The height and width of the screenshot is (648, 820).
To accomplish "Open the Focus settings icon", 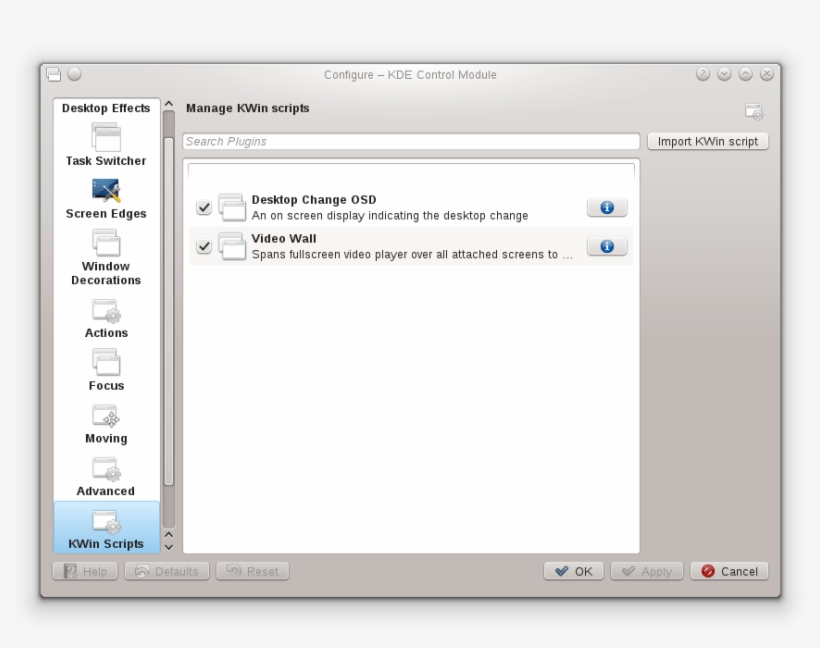I will point(106,362).
